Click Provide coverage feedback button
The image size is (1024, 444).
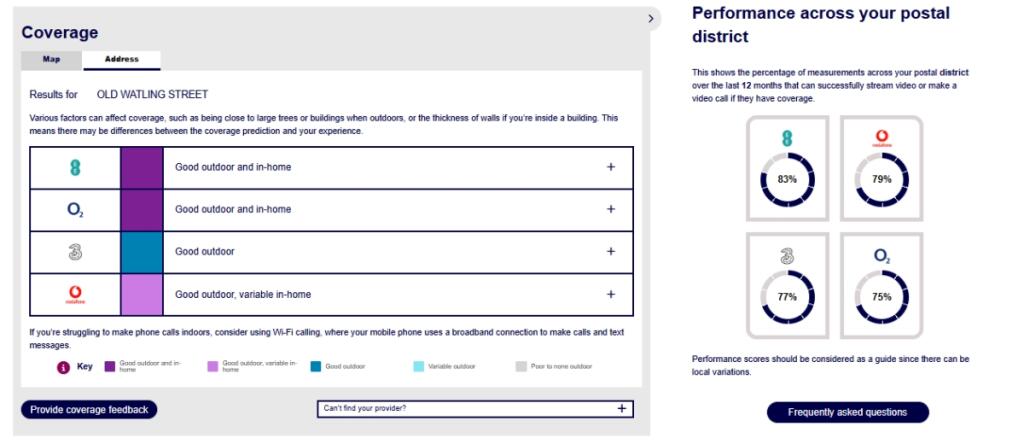click(x=89, y=410)
